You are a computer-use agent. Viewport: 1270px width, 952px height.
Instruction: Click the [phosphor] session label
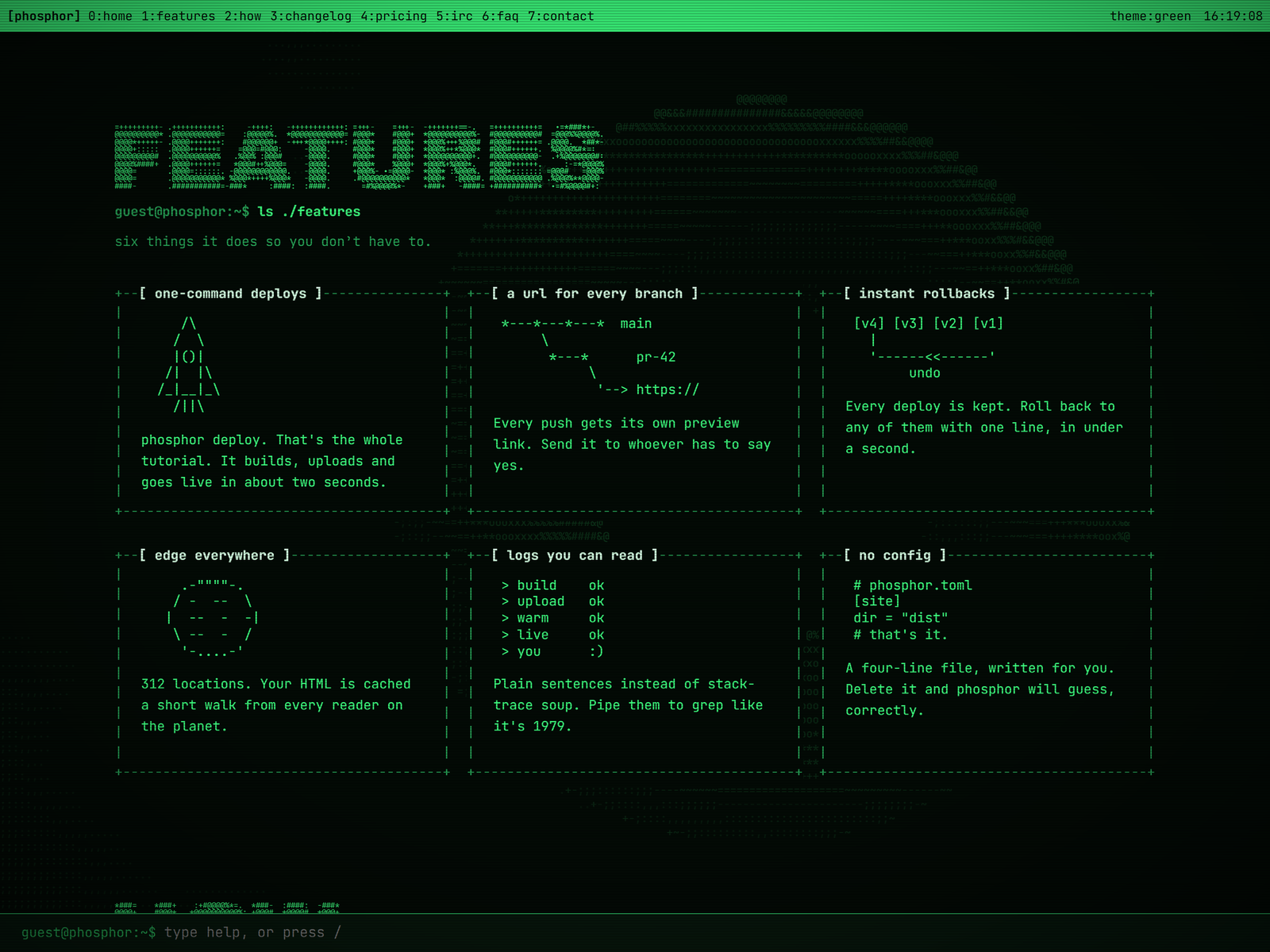tap(44, 16)
